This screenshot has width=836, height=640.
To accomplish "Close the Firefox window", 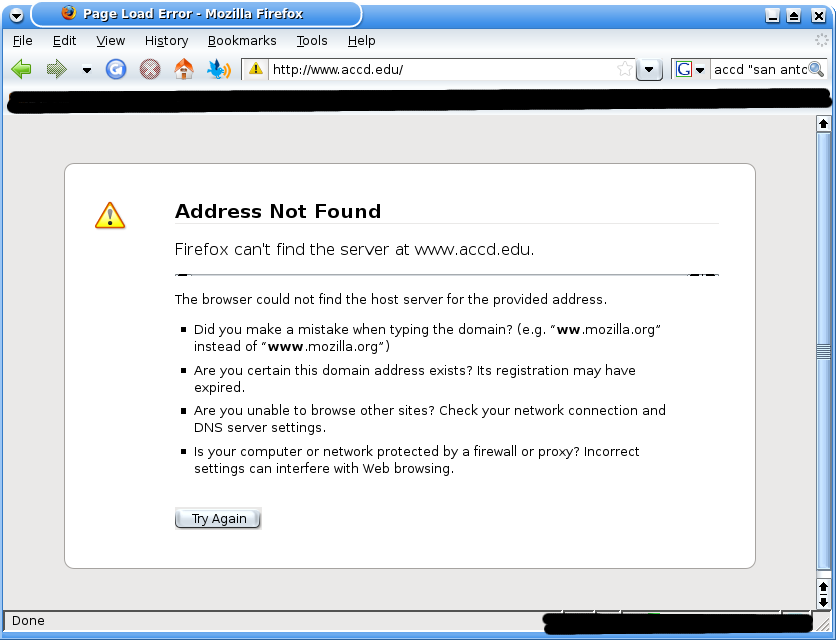I will click(818, 15).
